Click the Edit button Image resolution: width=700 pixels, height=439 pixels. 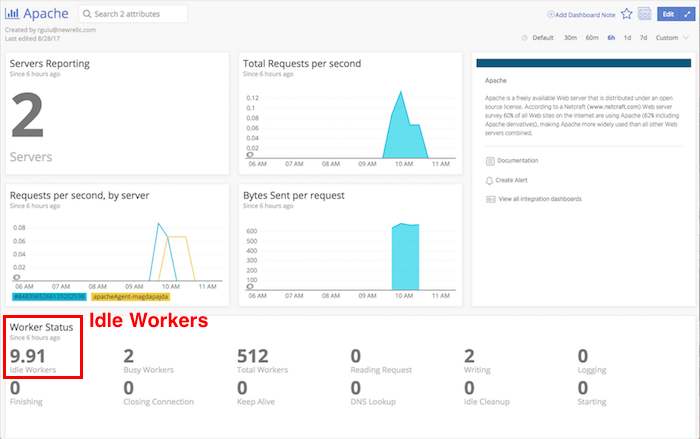point(668,14)
